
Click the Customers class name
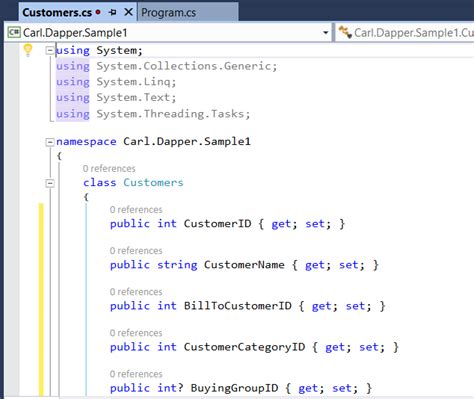point(153,182)
